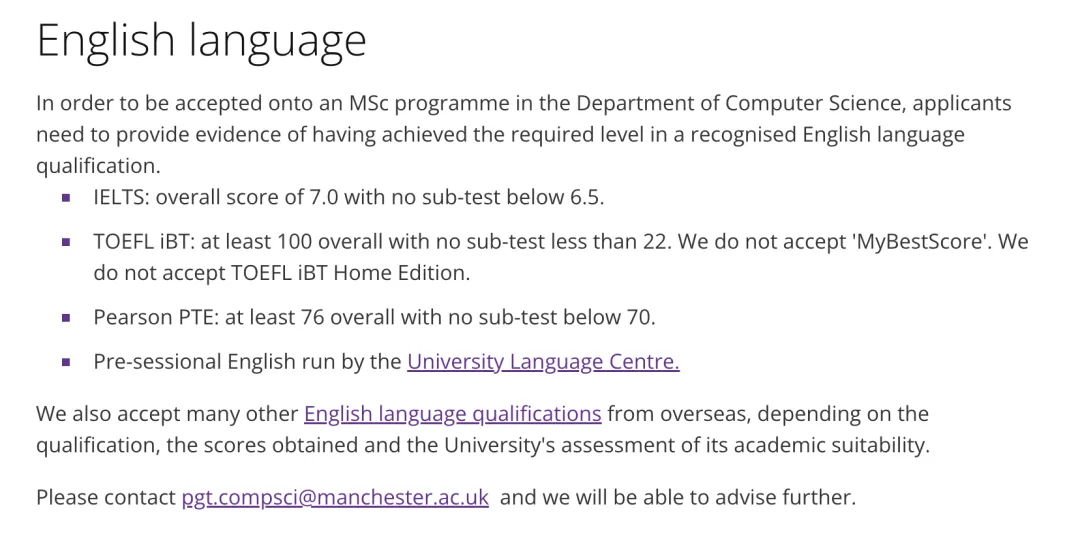Click the square bullet beside IELTS
The image size is (1080, 543).
coord(66,198)
